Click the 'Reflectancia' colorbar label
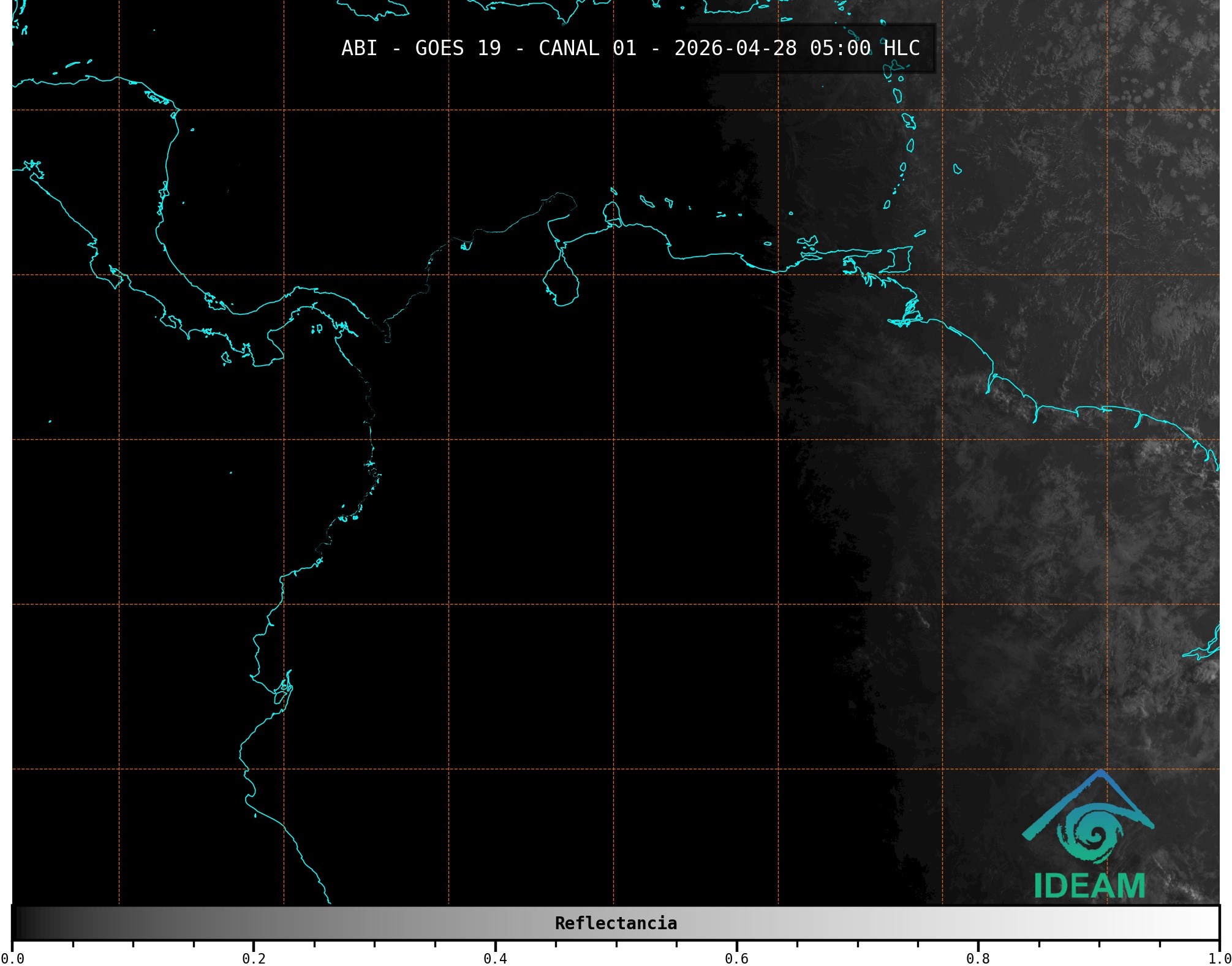 (x=616, y=923)
